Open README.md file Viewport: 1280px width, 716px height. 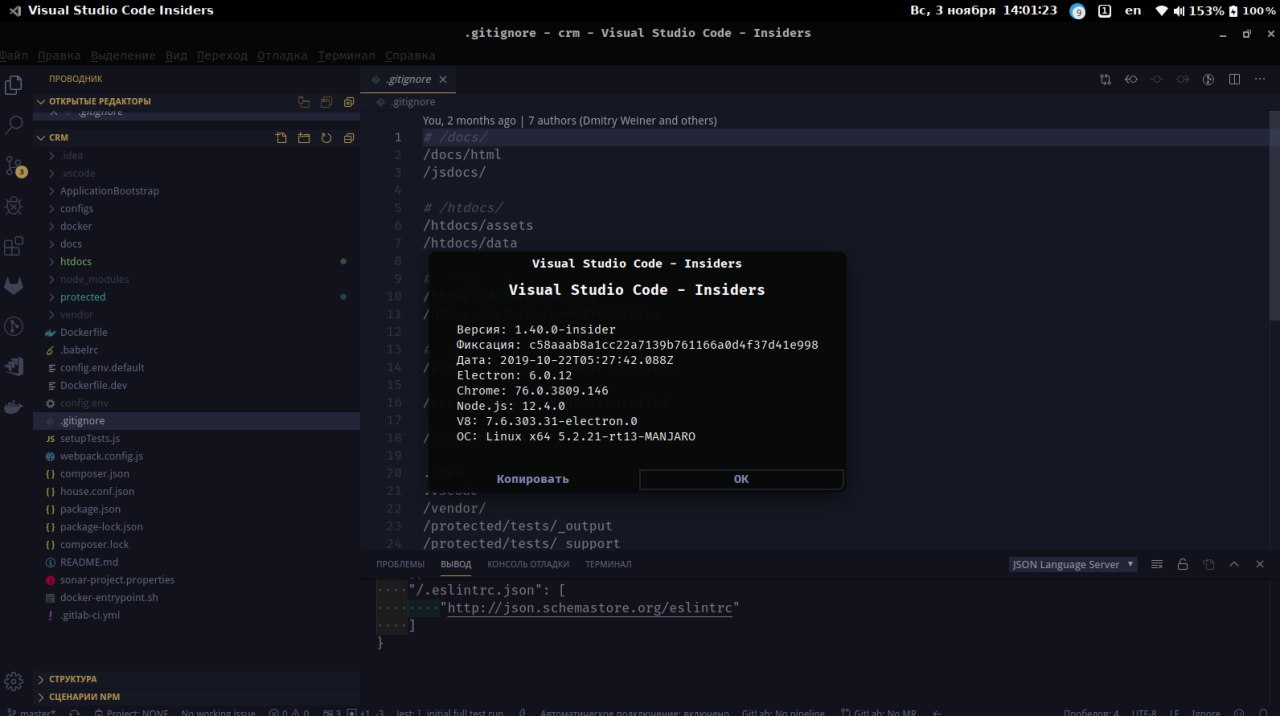coord(196,562)
